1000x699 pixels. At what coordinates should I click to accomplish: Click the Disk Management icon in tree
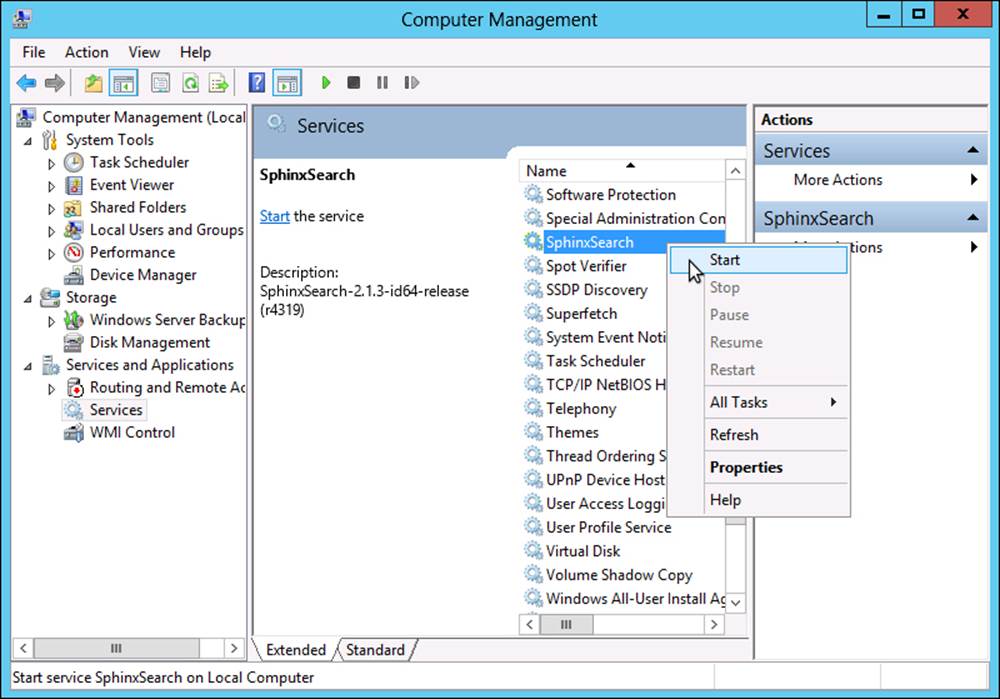click(73, 342)
